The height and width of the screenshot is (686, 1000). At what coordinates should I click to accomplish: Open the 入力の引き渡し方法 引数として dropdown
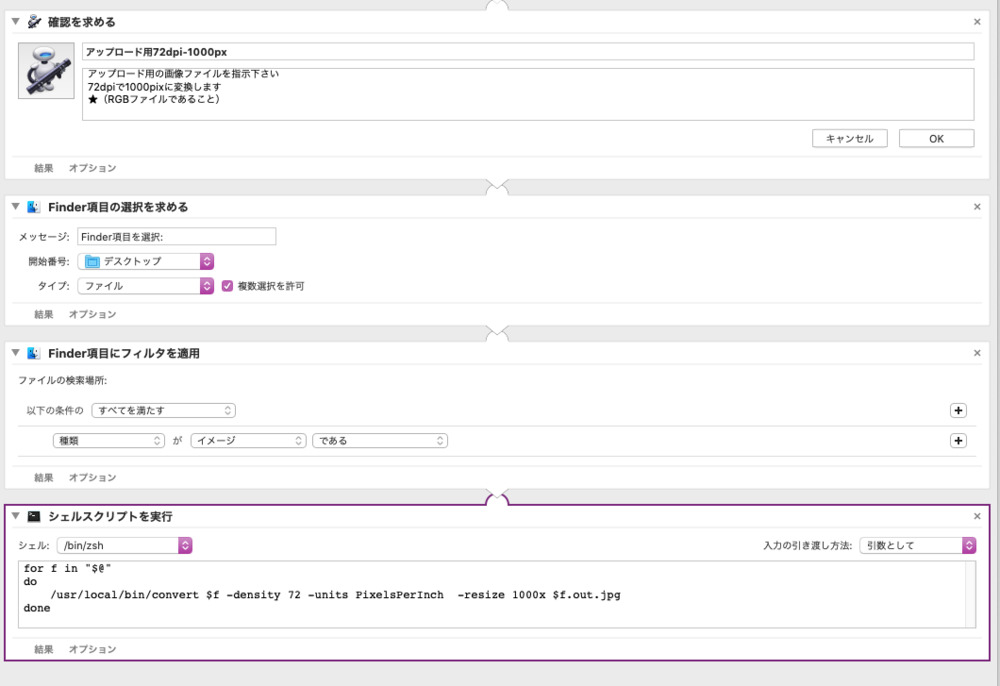point(920,545)
